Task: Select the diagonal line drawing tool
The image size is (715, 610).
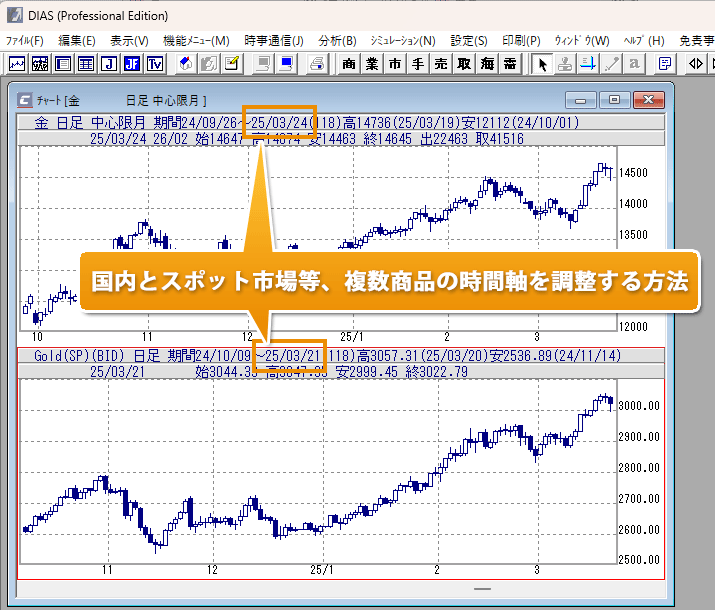Action: [611, 64]
